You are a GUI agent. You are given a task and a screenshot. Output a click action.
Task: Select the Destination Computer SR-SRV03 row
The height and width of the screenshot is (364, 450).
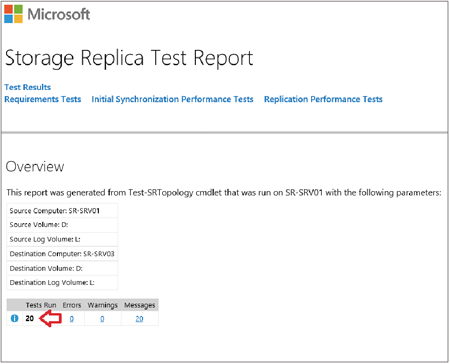coord(62,254)
